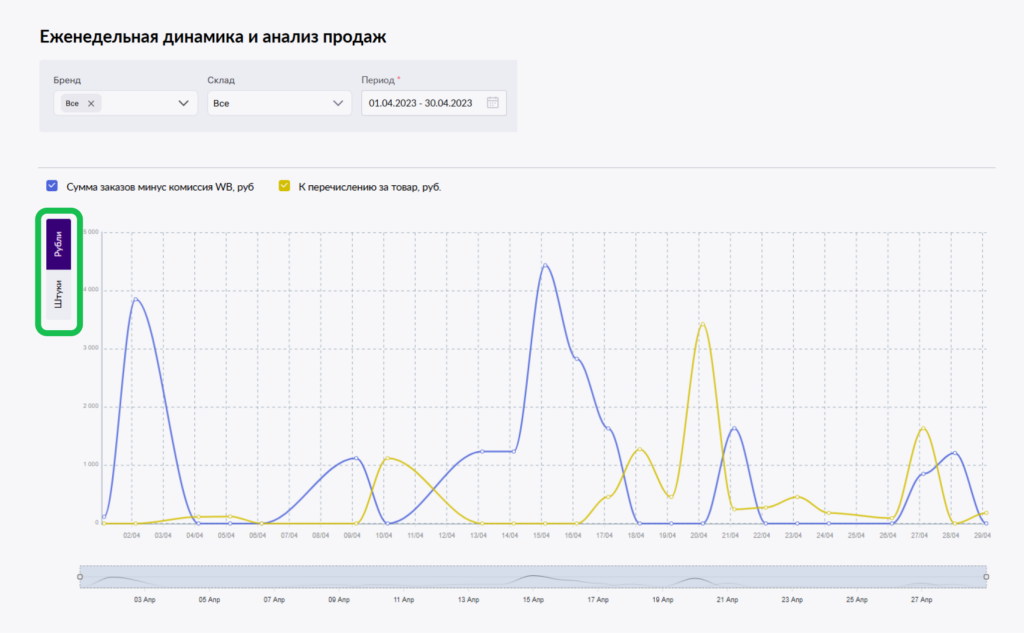Screen dimensions: 1024x633
Task: Uncheck the "Сумма заказов минус комиссия WB" checkbox
Action: (52, 186)
